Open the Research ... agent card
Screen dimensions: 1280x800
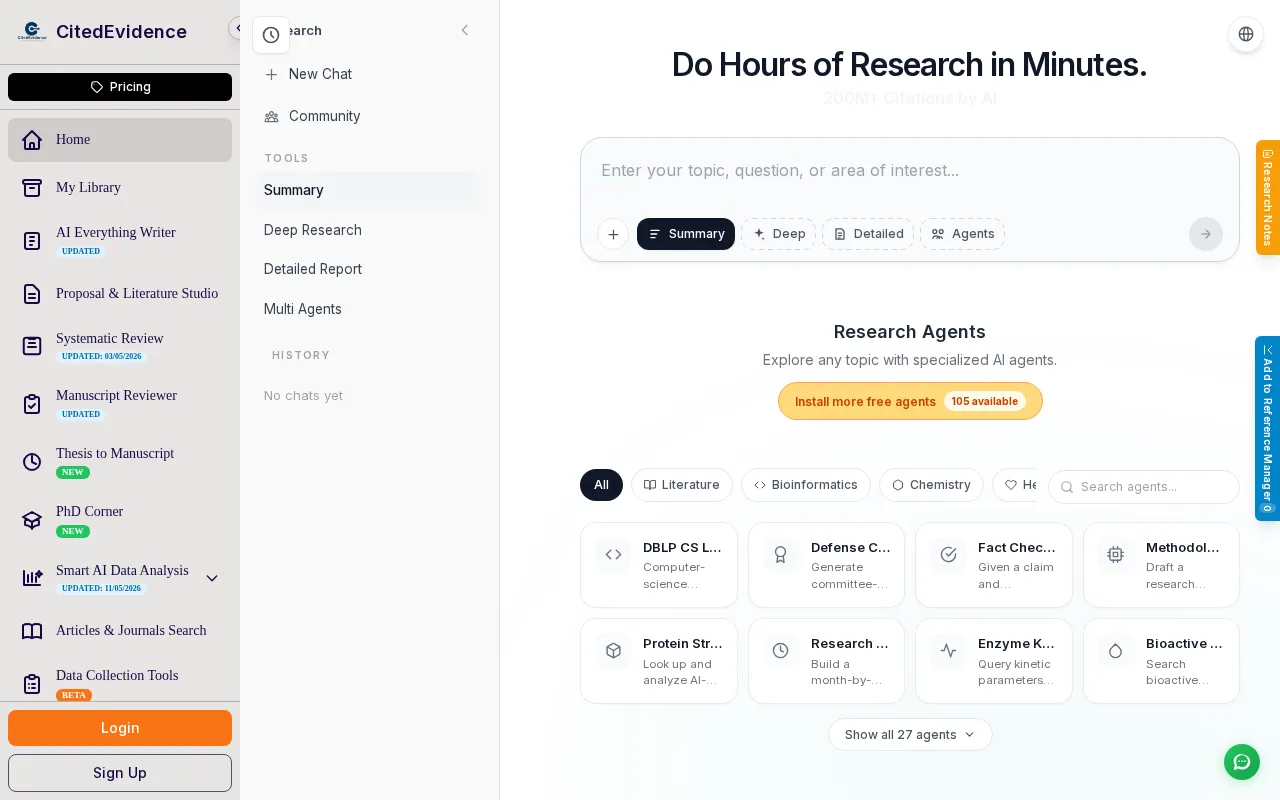click(x=826, y=661)
